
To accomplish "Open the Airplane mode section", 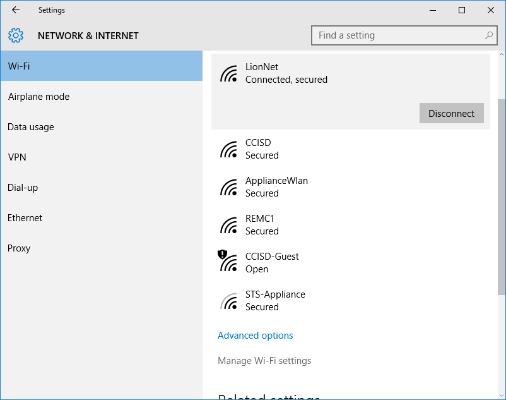I will tap(101, 97).
